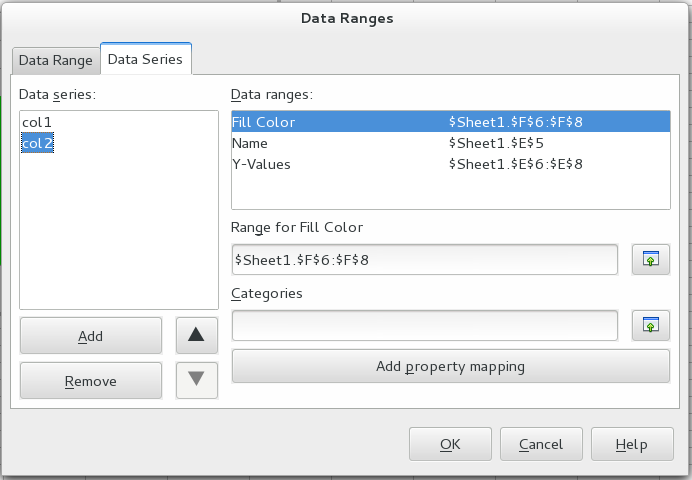692x480 pixels.
Task: Click the empty Categories input field
Action: [424, 325]
